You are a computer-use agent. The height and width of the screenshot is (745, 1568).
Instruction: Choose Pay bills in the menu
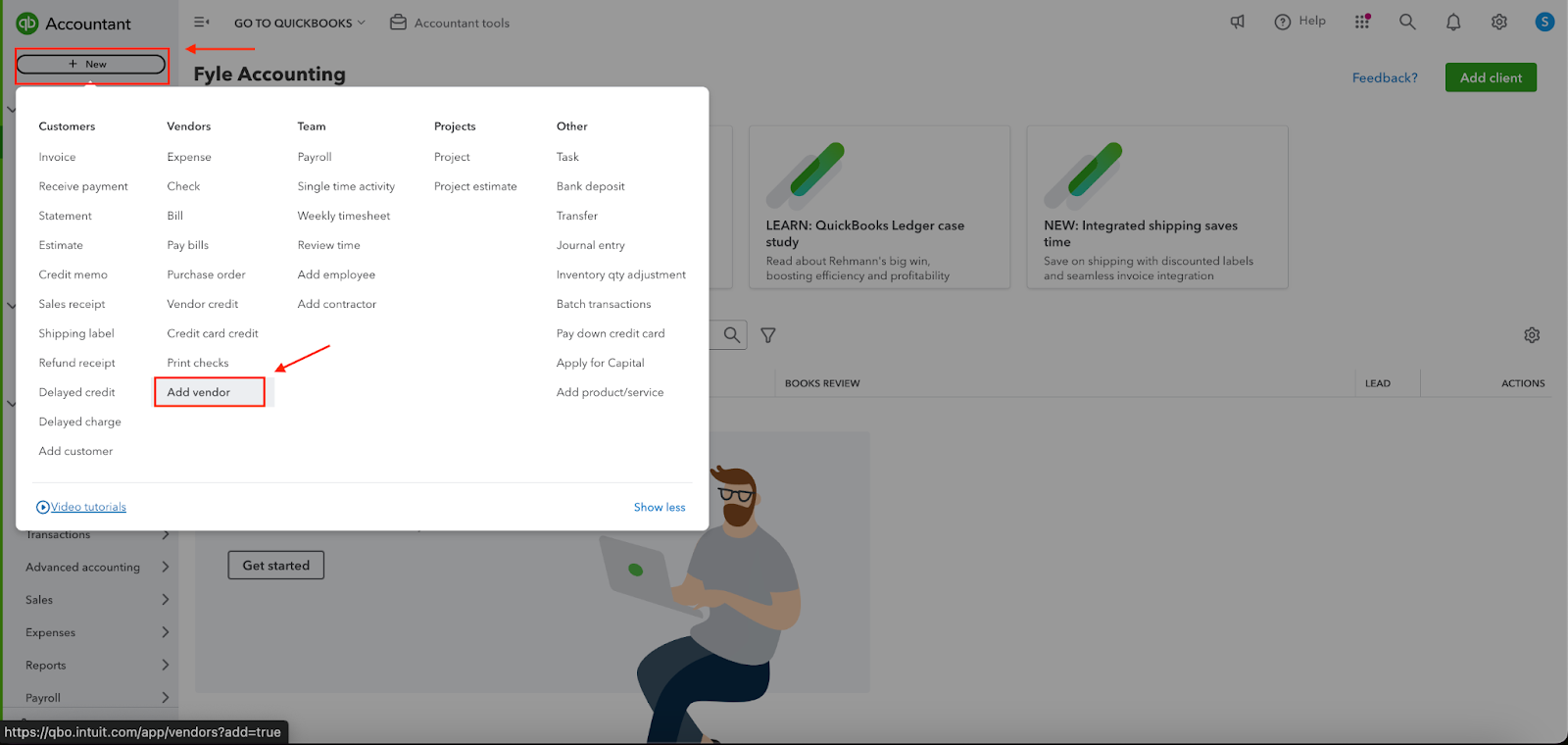pos(187,245)
